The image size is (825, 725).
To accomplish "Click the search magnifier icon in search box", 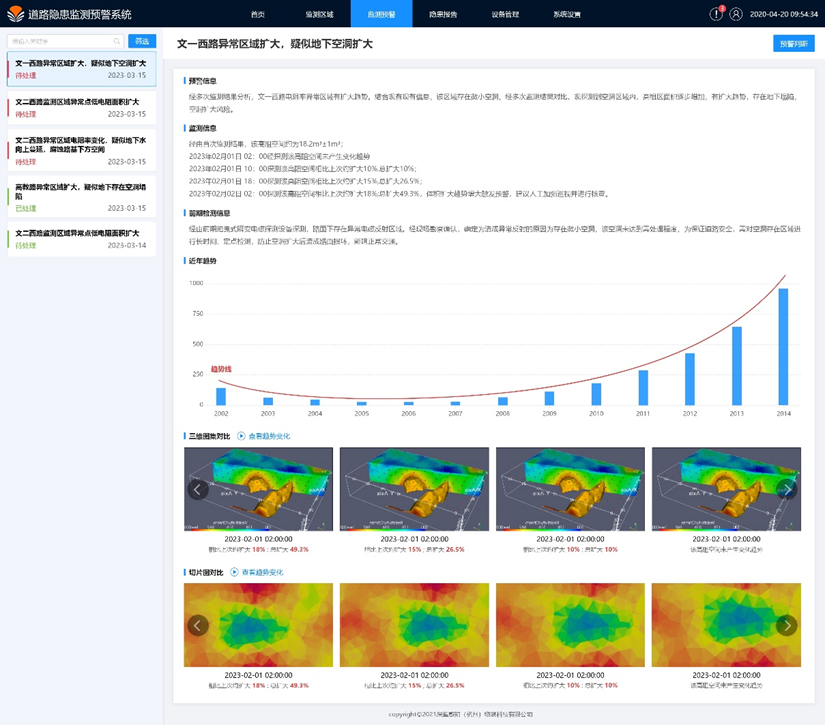I will pyautogui.click(x=117, y=41).
